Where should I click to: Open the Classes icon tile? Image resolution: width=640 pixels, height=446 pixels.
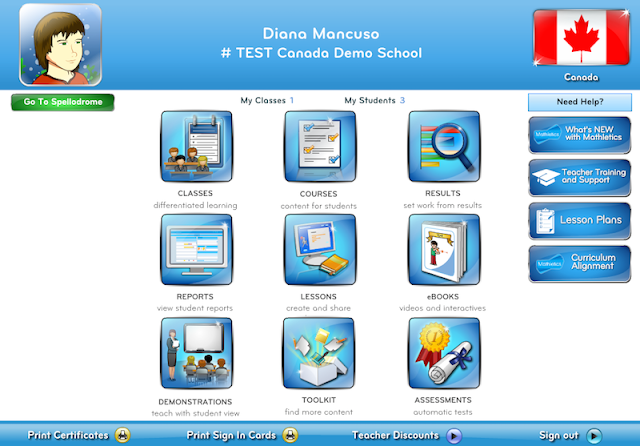(196, 146)
